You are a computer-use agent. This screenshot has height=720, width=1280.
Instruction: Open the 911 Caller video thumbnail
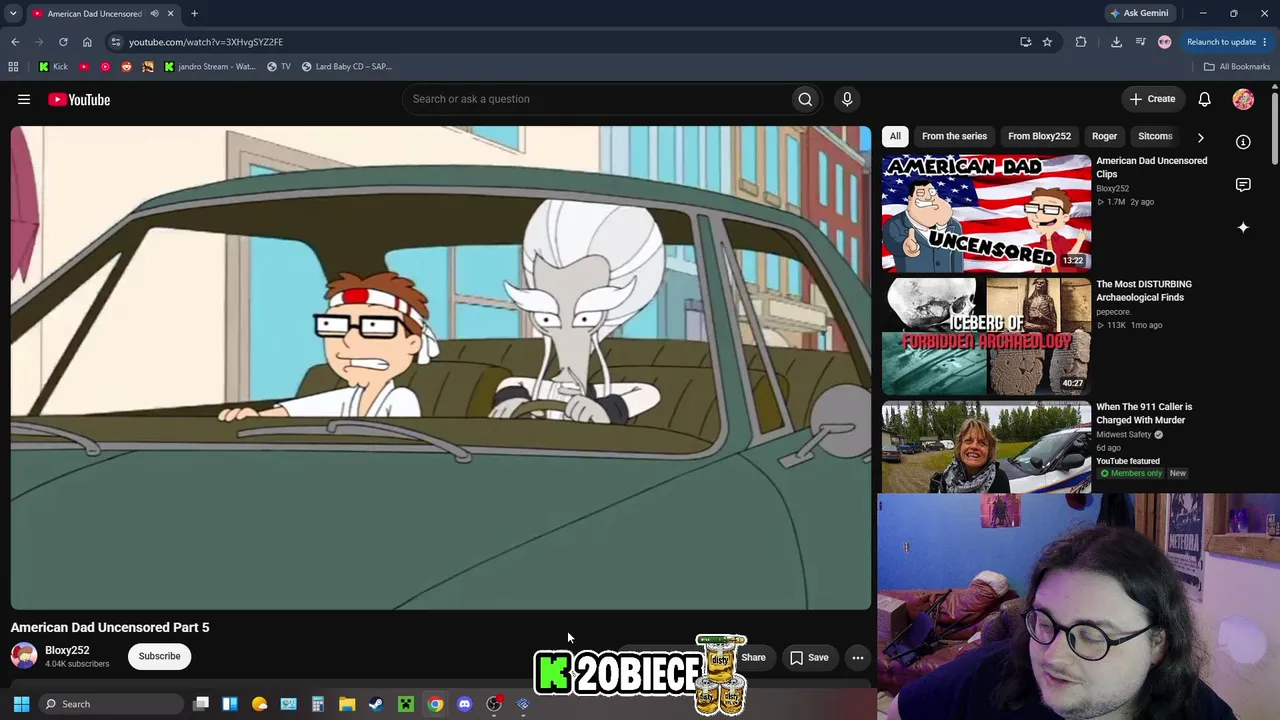click(x=987, y=447)
